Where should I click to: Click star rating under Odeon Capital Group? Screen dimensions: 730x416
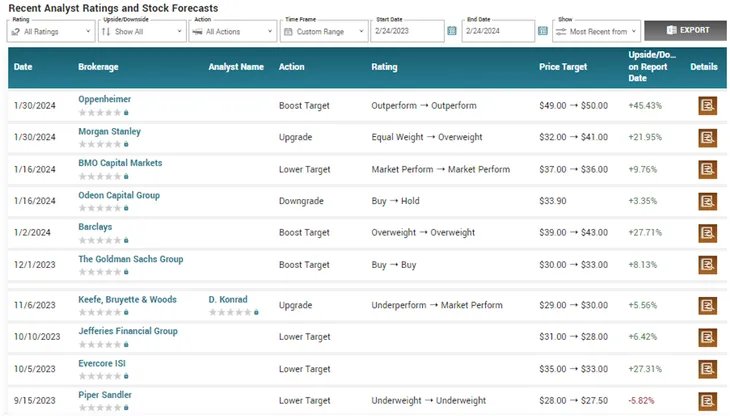click(x=100, y=208)
